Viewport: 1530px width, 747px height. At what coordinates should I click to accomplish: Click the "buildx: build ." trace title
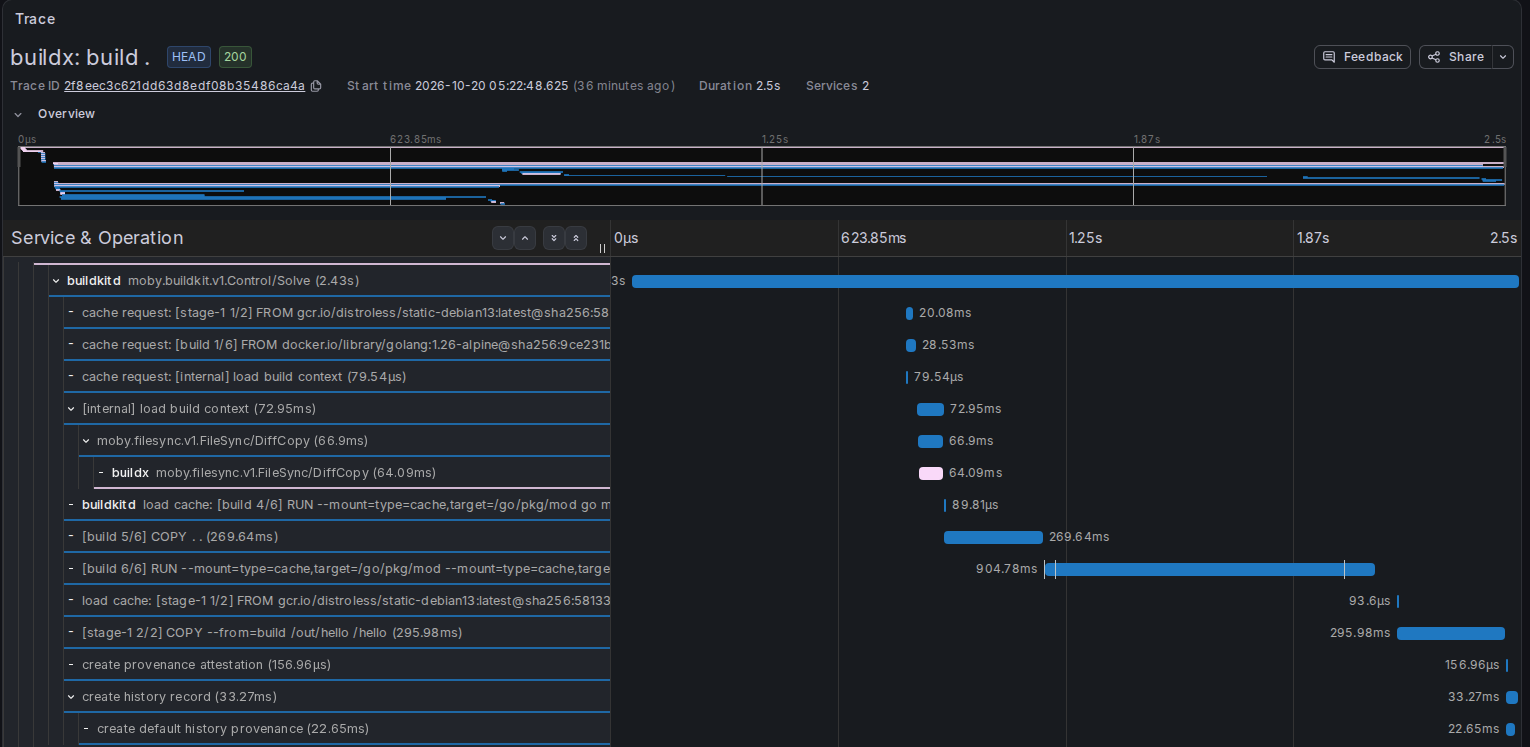tap(80, 57)
